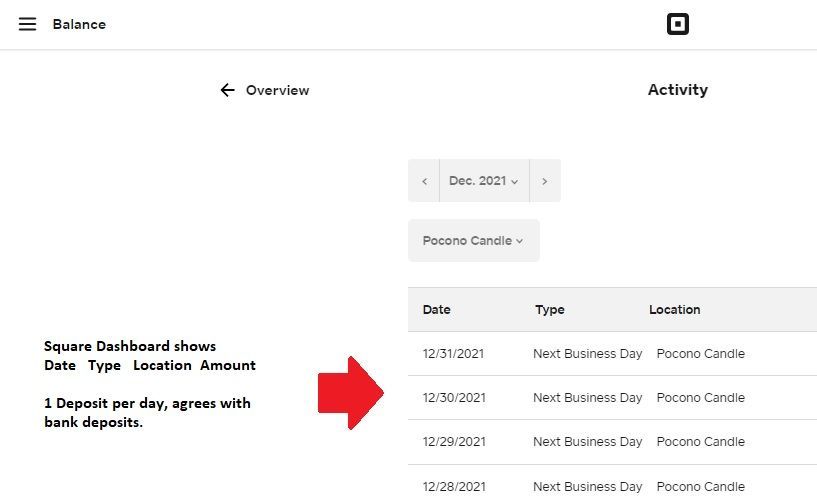Screen dimensions: 817x501
Task: Open the 12/31/2021 deposit date
Action: point(454,354)
